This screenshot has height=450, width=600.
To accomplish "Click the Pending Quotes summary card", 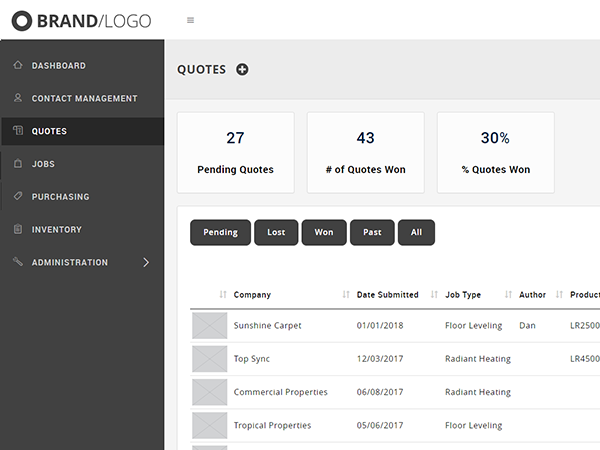I will pos(235,152).
